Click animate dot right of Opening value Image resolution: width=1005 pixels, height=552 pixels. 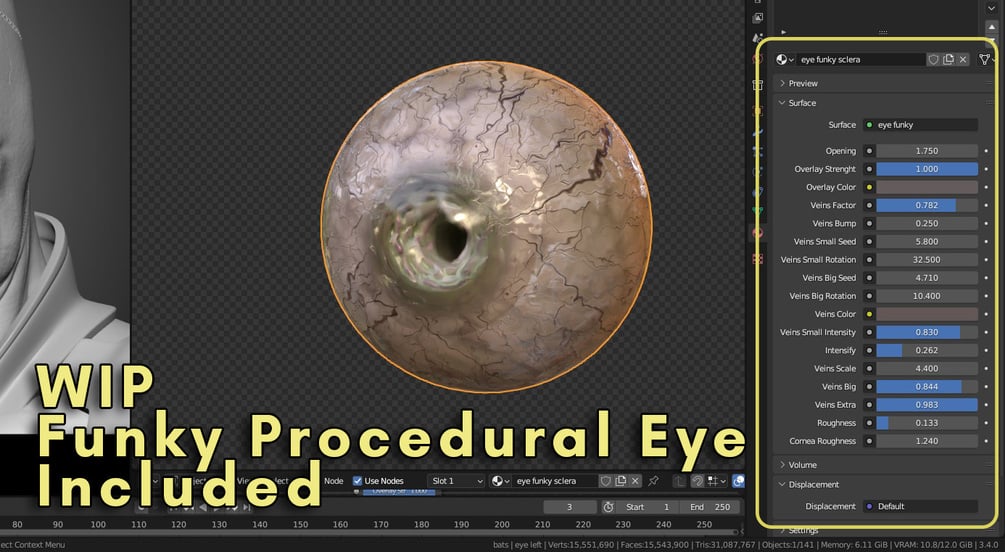tap(986, 151)
